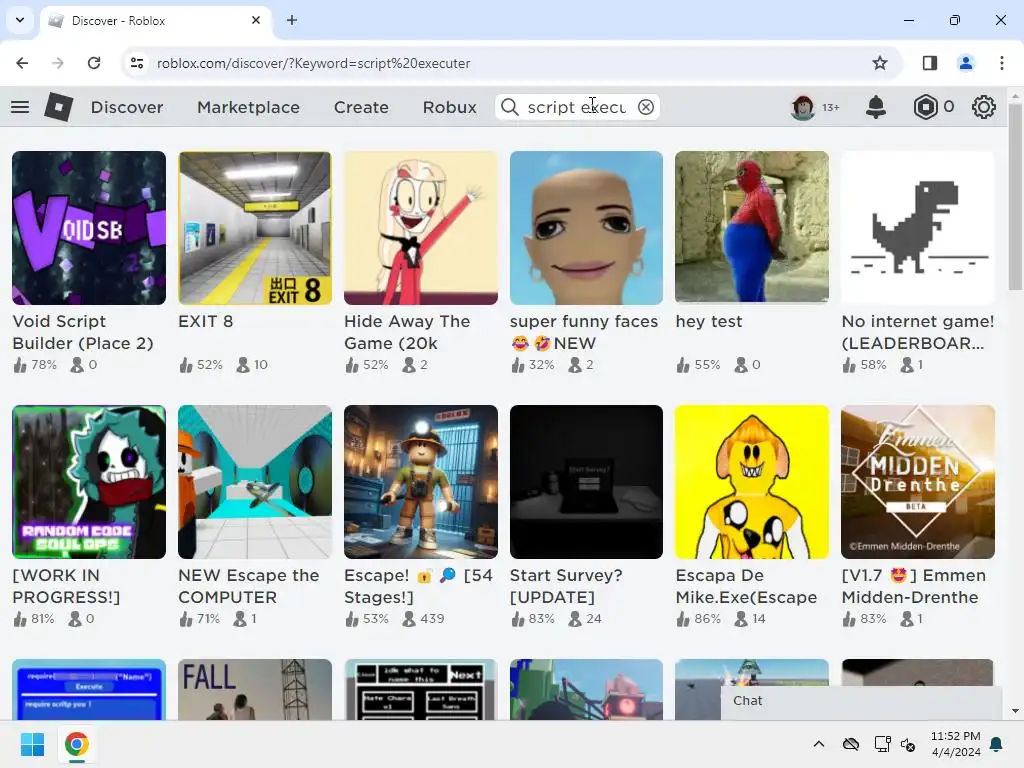Click the 'NEW Escape the COMPUTER' title
Image resolution: width=1024 pixels, height=768 pixels.
(x=249, y=586)
